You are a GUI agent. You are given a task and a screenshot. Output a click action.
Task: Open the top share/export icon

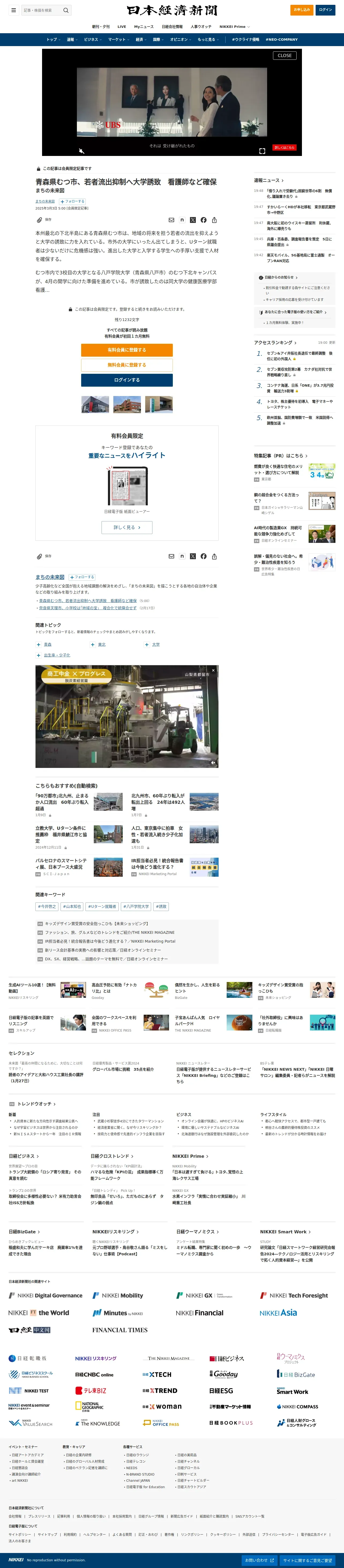[214, 220]
